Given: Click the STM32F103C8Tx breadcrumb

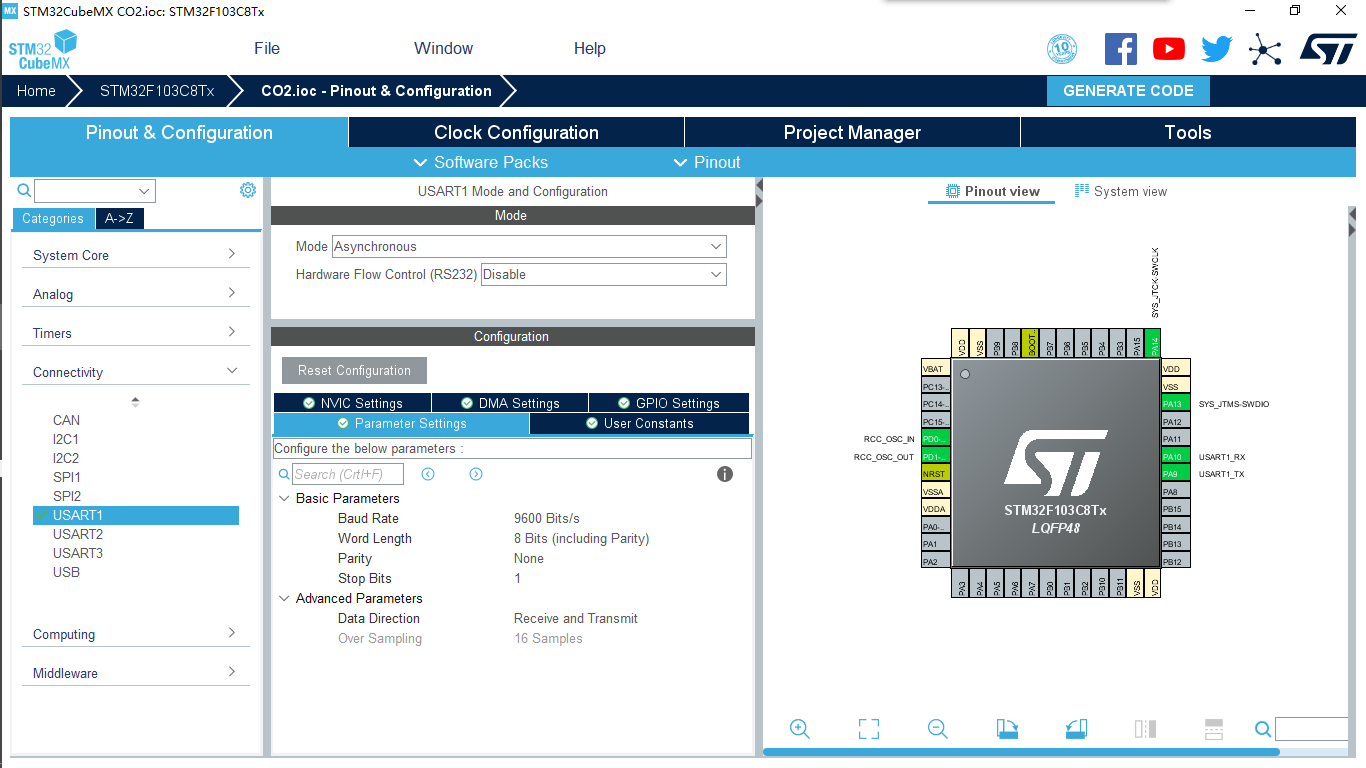Looking at the screenshot, I should pos(157,90).
